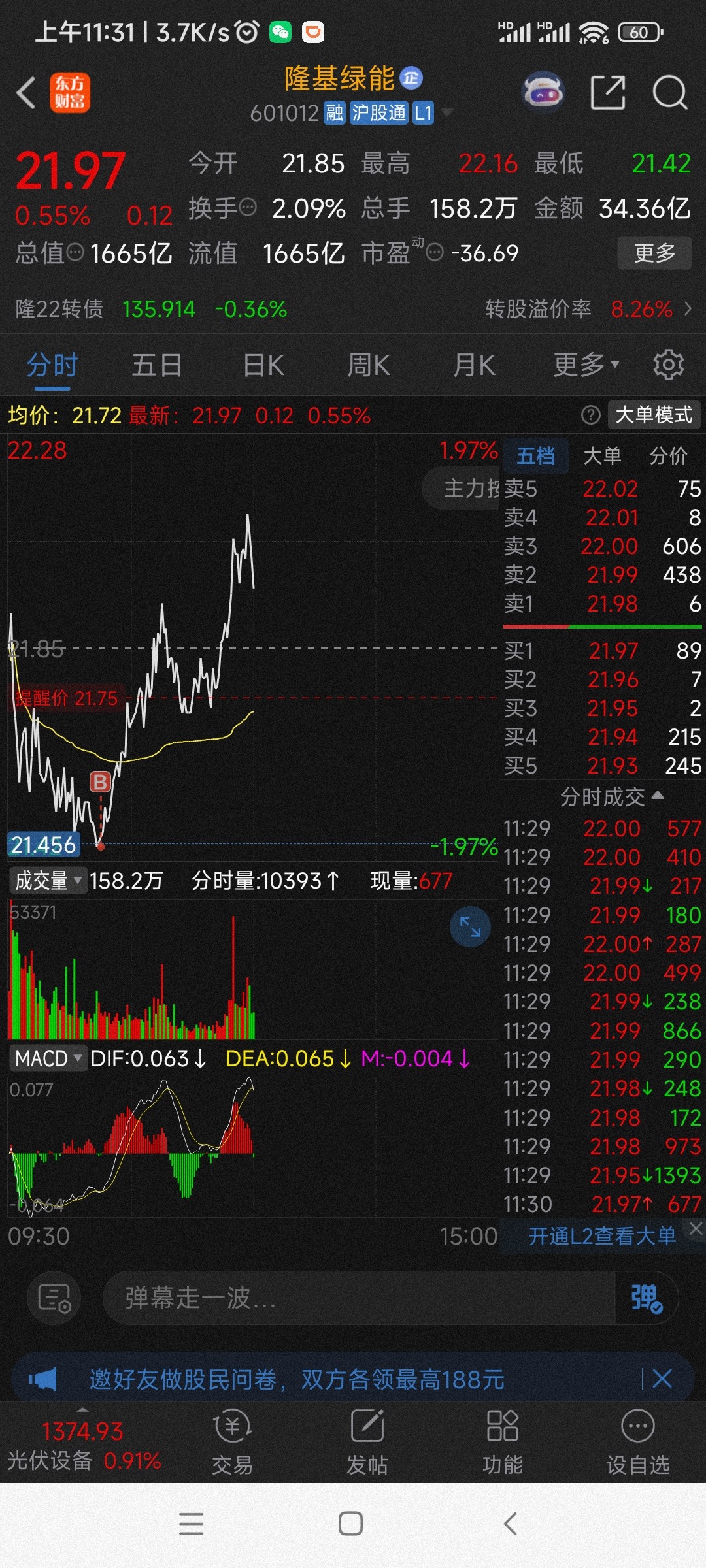Select the 五档 order book tab
Screen dimensions: 706x1568
536,455
